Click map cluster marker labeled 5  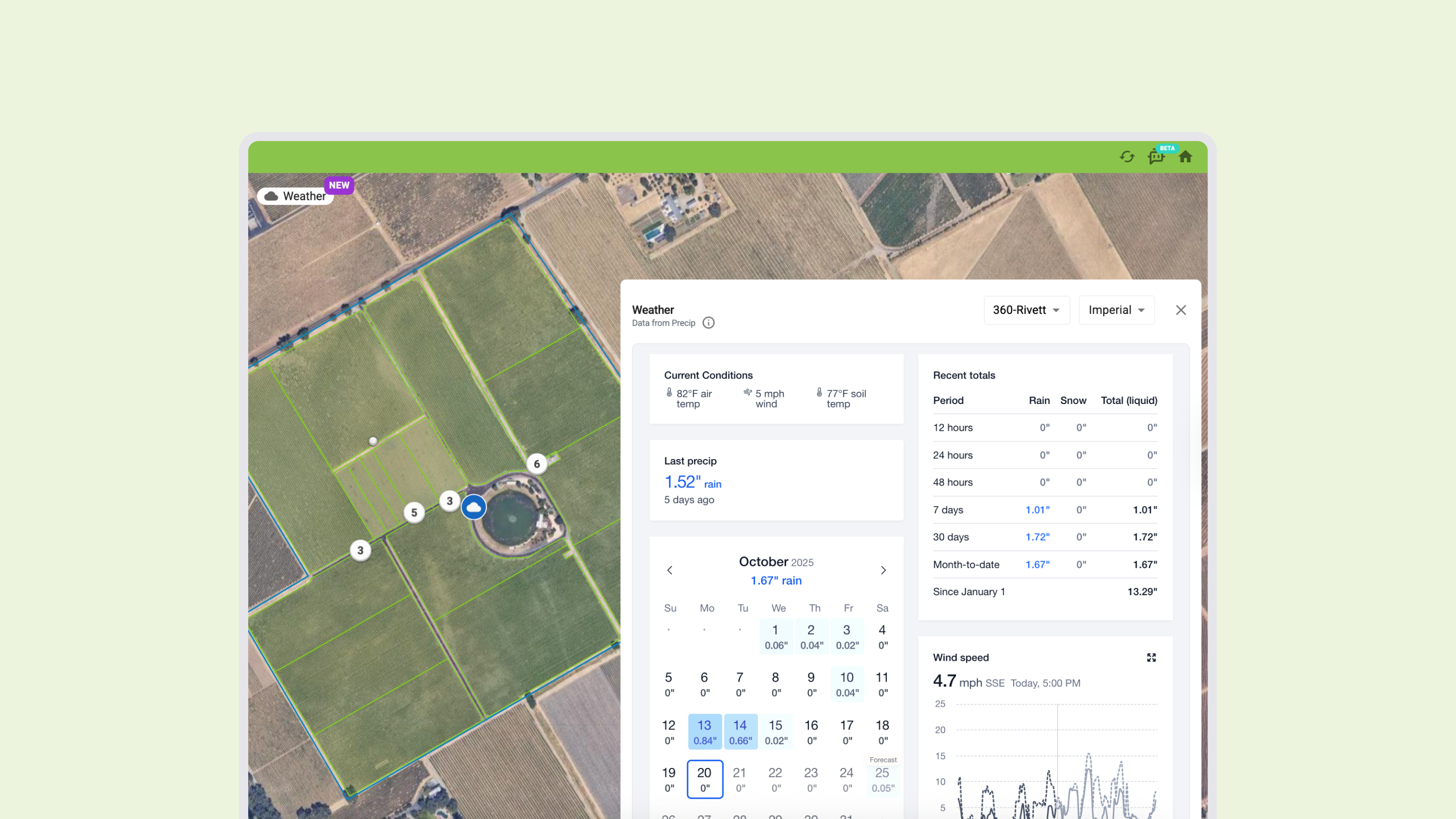click(414, 513)
